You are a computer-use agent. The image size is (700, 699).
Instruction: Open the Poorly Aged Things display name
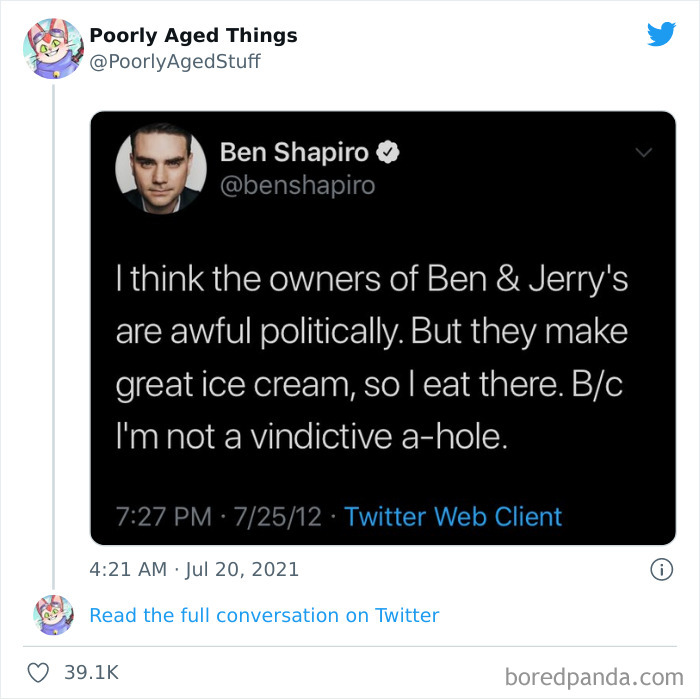pos(193,35)
